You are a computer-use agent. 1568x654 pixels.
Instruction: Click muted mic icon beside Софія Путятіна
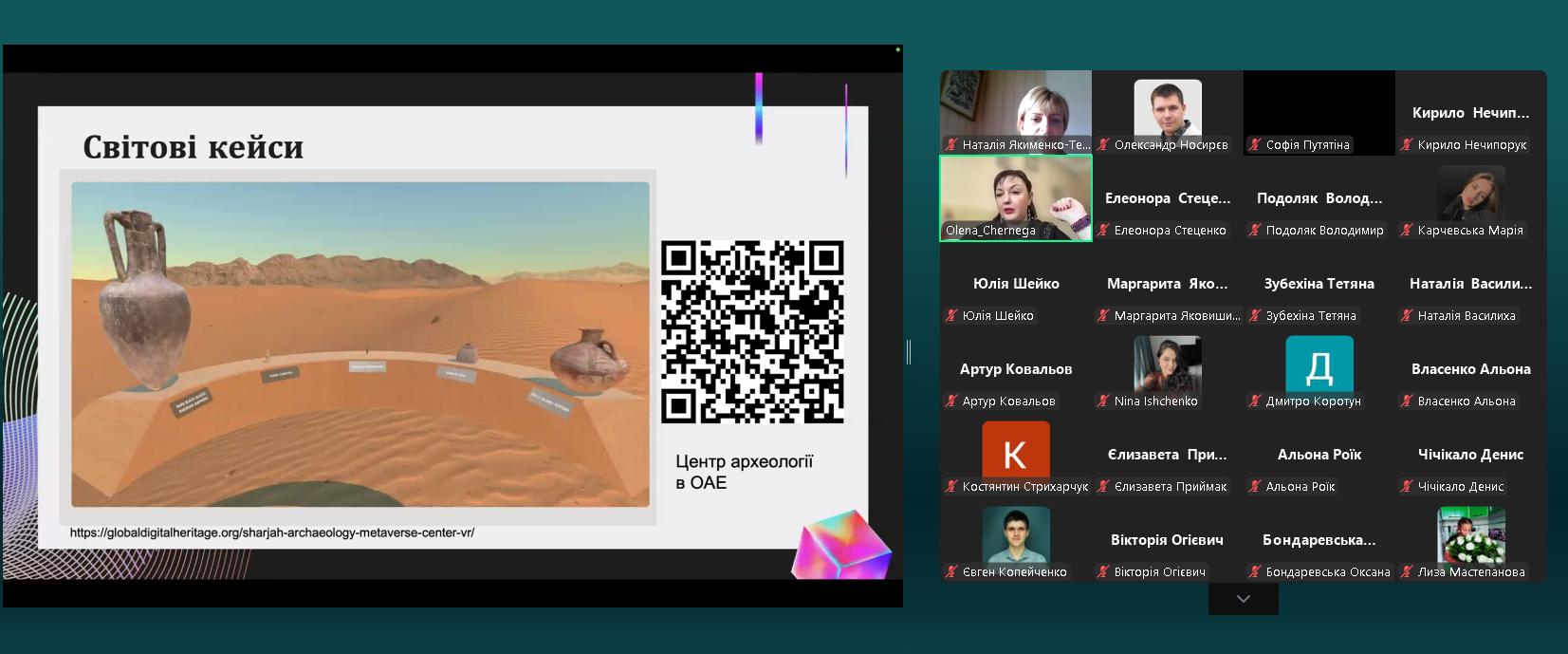(x=1255, y=145)
